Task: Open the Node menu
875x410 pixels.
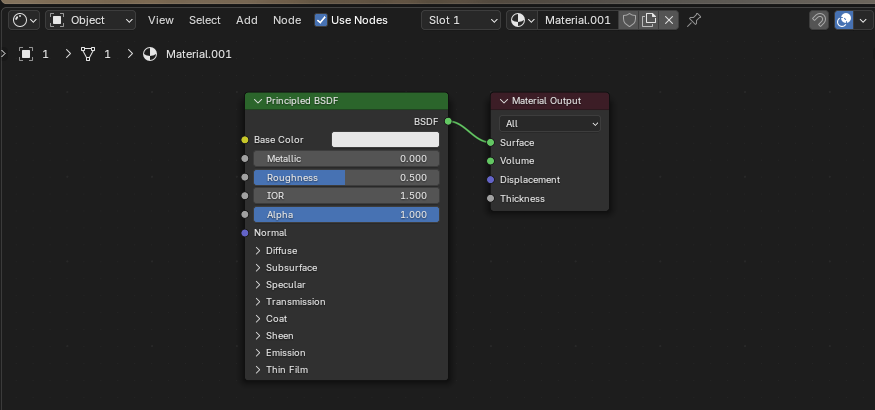Action: coord(286,20)
